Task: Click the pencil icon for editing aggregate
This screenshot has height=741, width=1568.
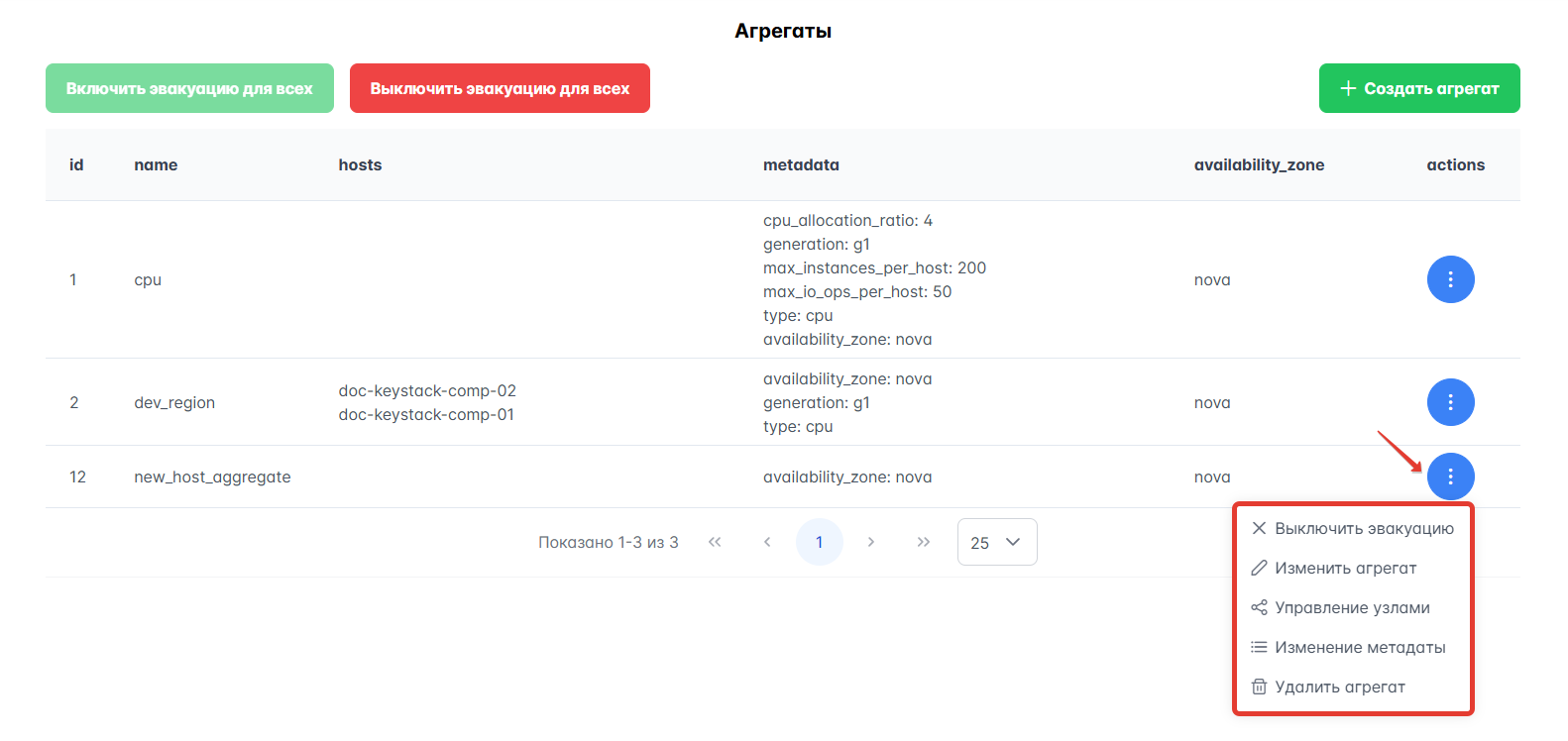Action: coord(1259,568)
